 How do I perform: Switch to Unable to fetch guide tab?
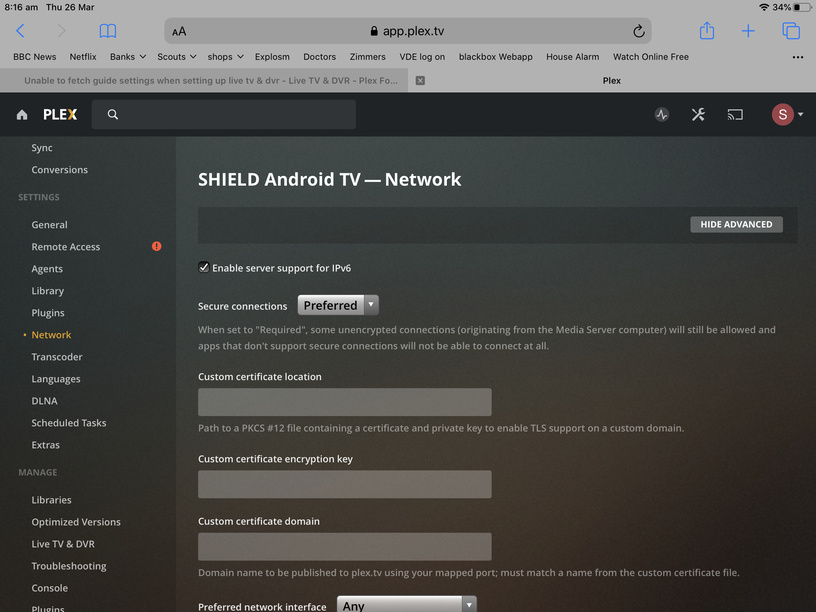[211, 81]
